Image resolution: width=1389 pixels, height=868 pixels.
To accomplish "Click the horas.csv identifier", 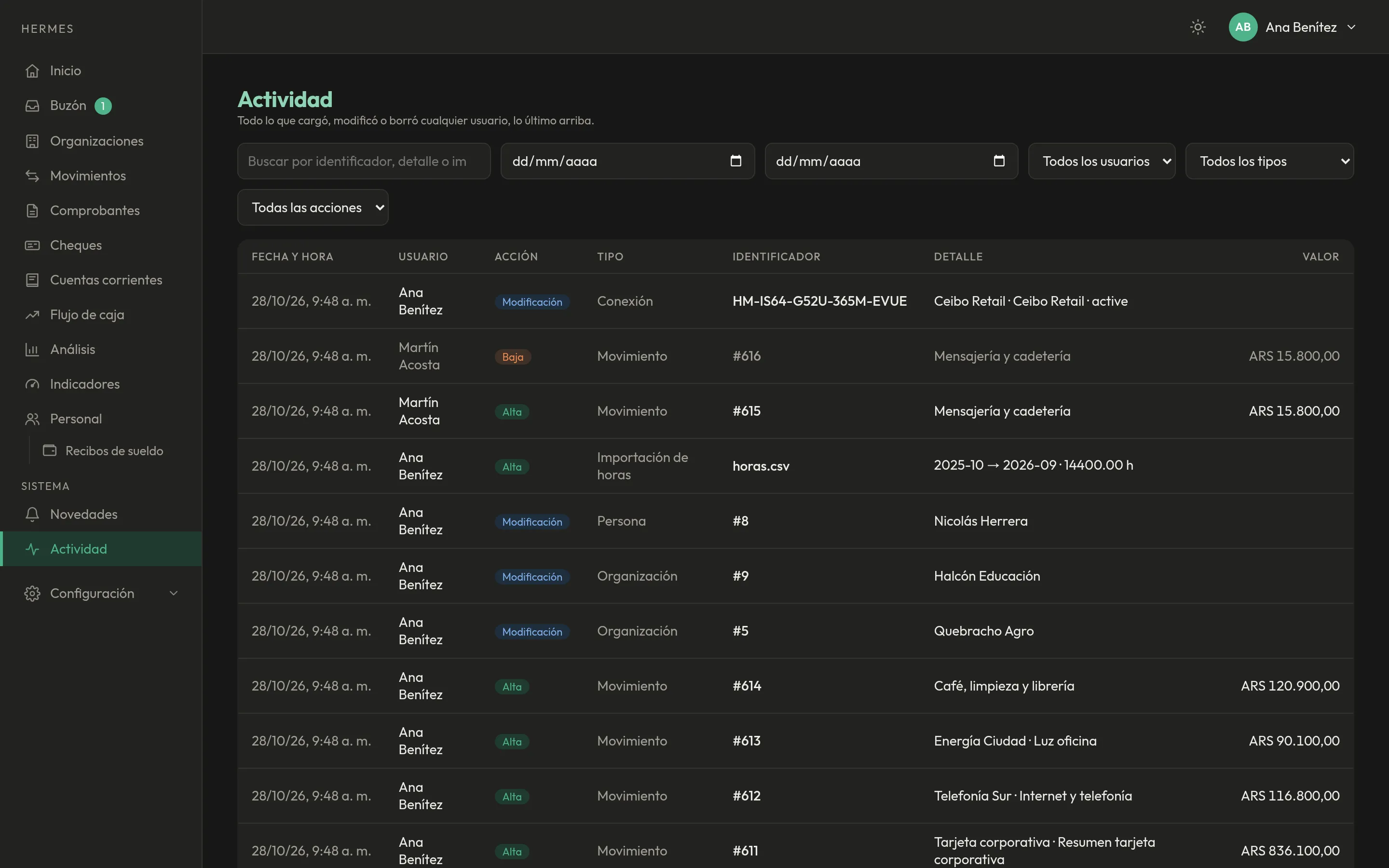I will pos(761,466).
